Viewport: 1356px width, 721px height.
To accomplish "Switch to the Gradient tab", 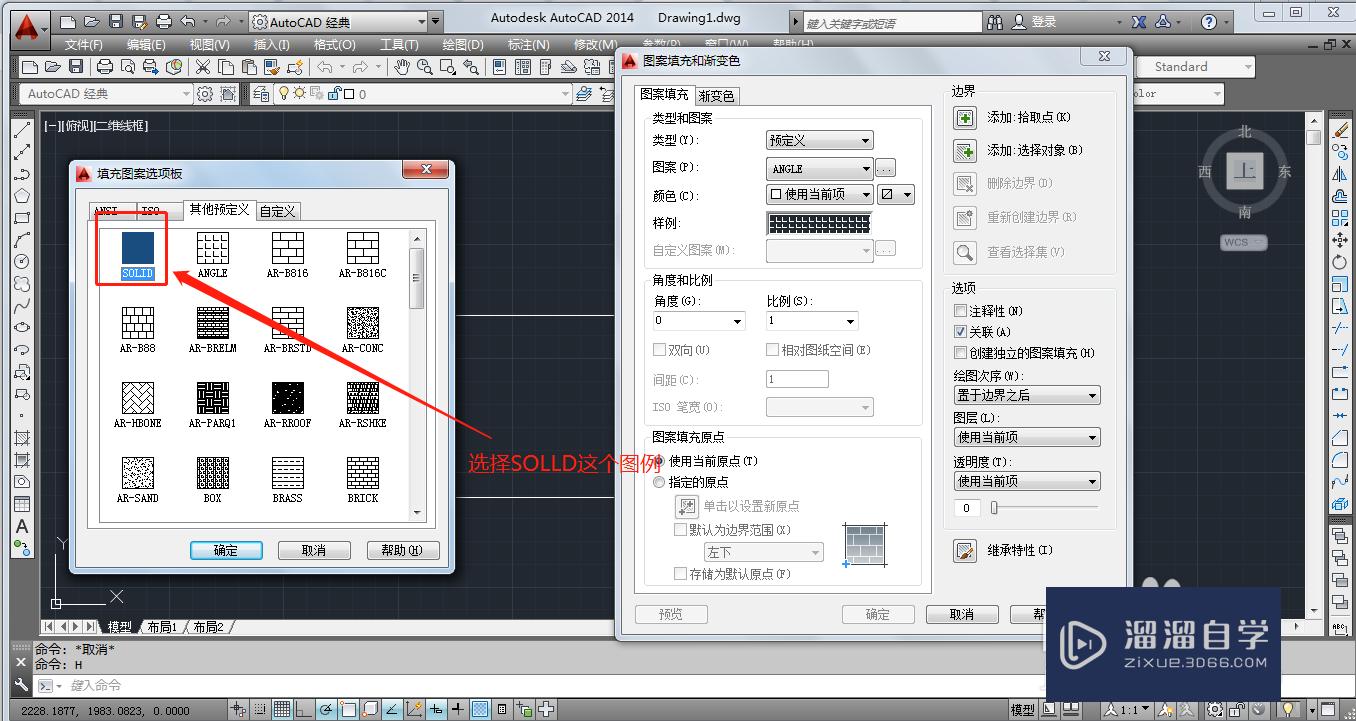I will coord(716,97).
